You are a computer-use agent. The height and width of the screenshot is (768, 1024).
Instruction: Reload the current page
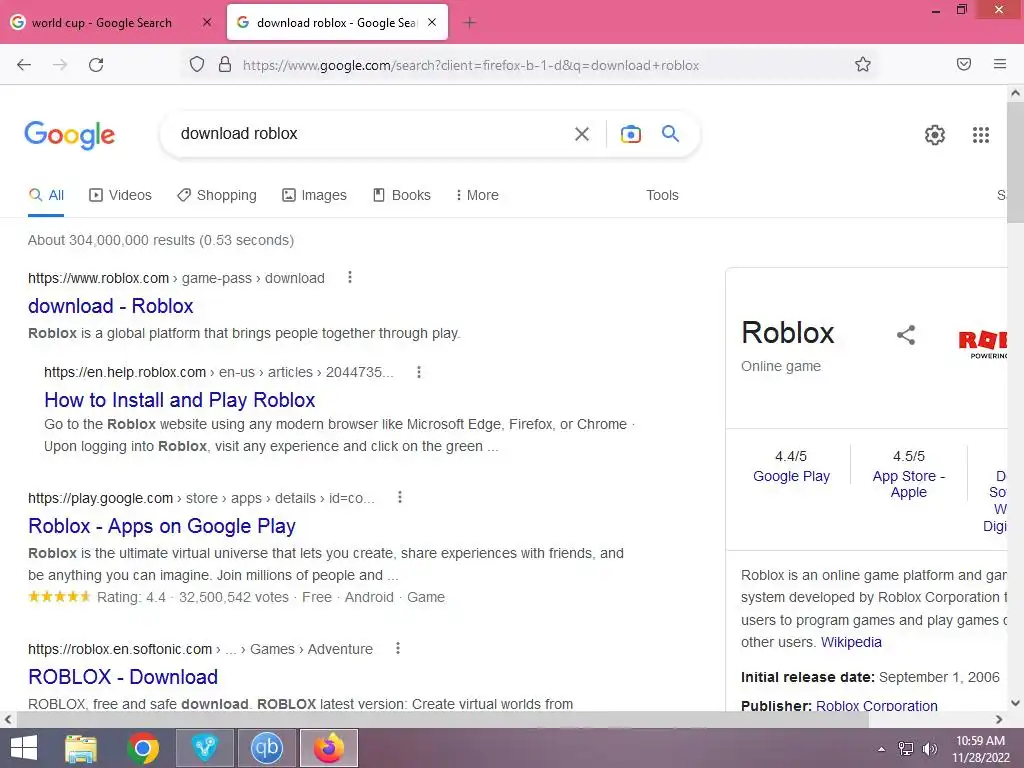[96, 65]
